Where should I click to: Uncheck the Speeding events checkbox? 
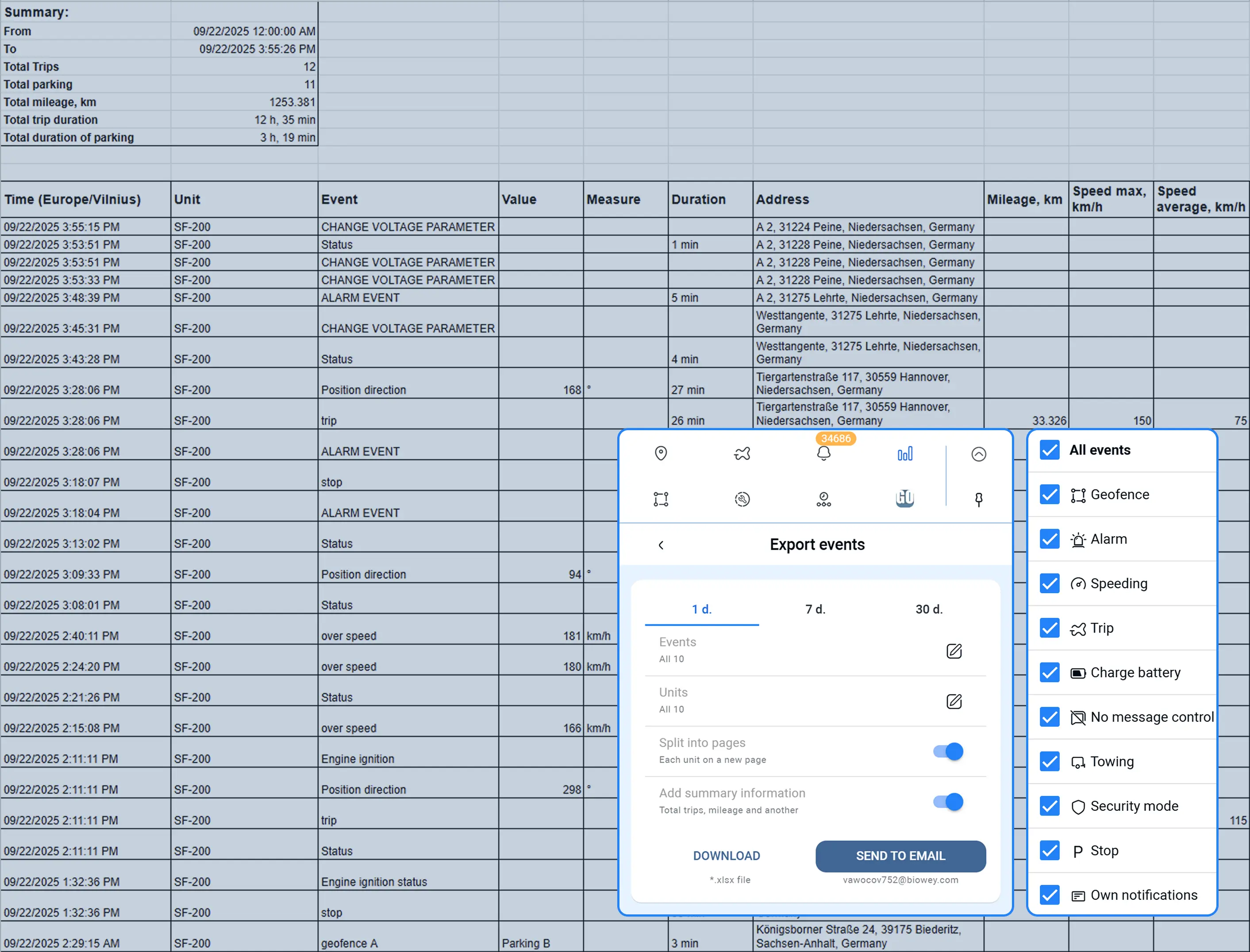[x=1050, y=584]
